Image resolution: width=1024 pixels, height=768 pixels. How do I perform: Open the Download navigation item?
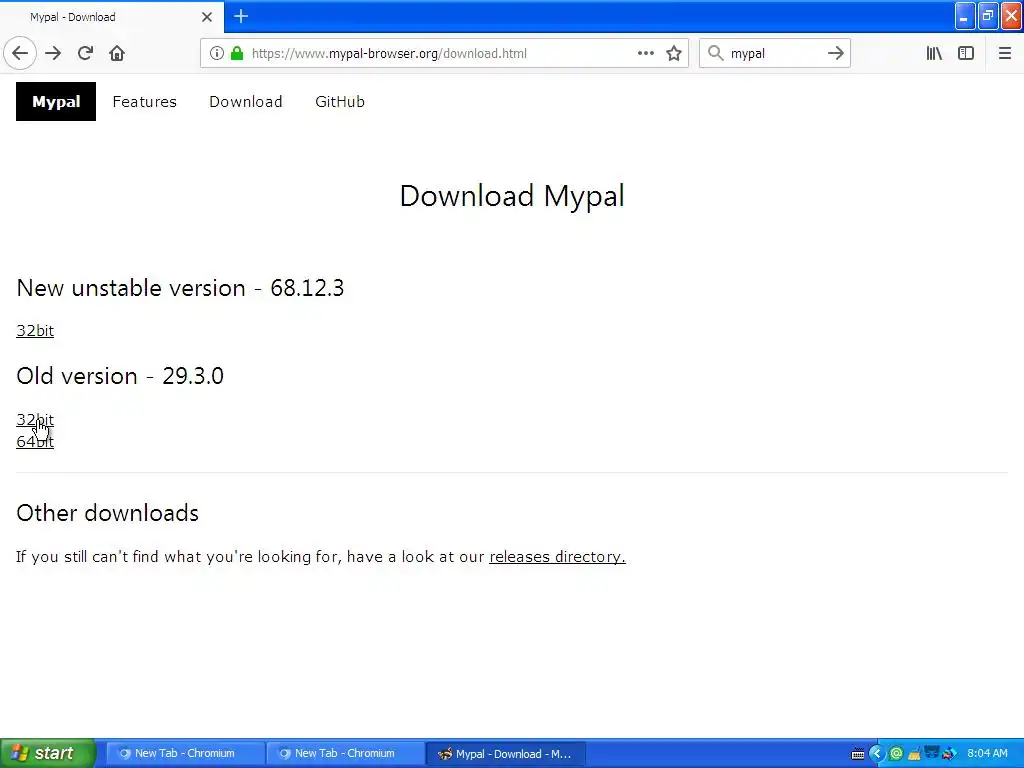[x=246, y=102]
